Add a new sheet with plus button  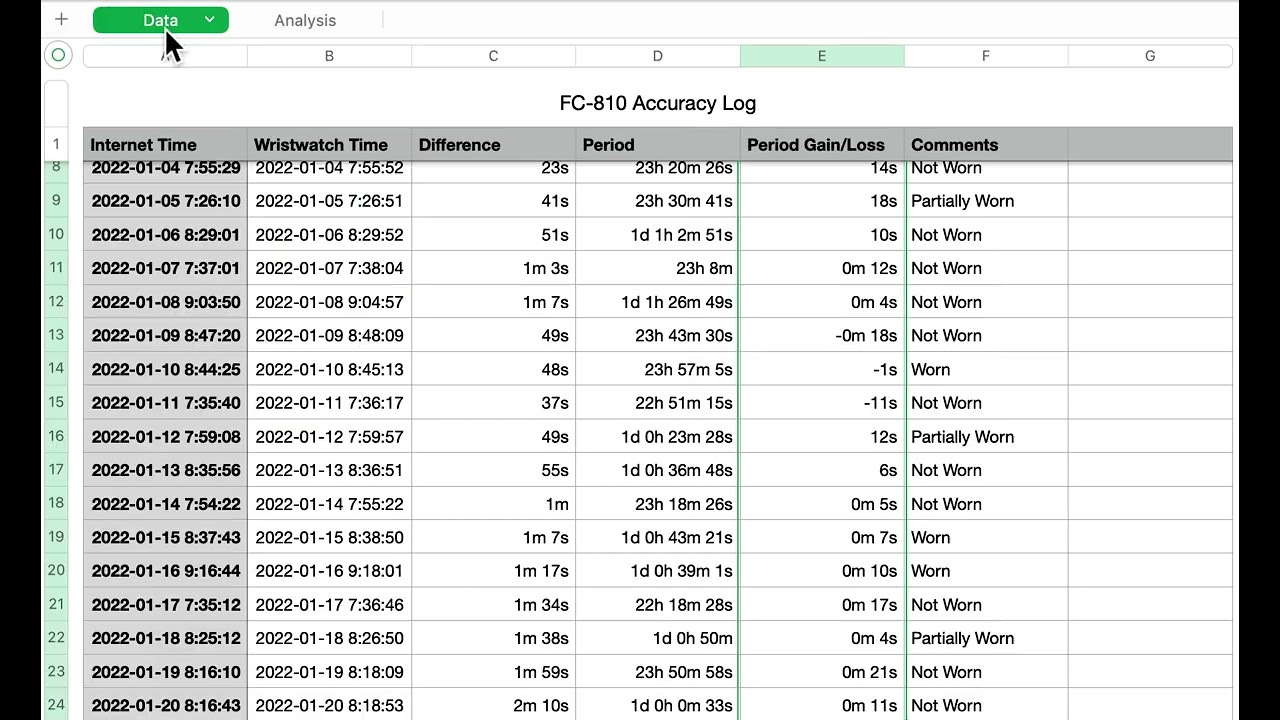pyautogui.click(x=61, y=19)
